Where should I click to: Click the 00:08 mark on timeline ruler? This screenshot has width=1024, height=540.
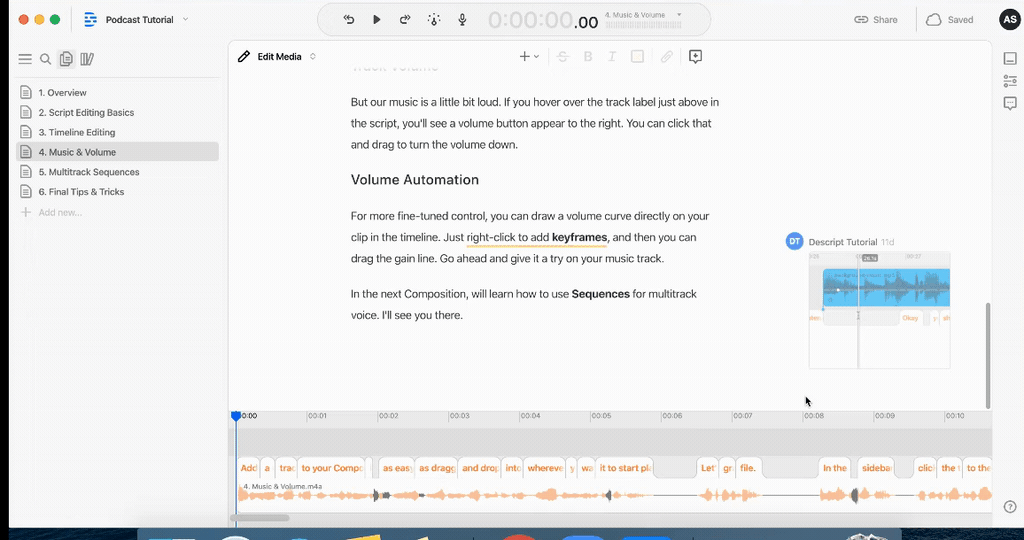click(814, 416)
